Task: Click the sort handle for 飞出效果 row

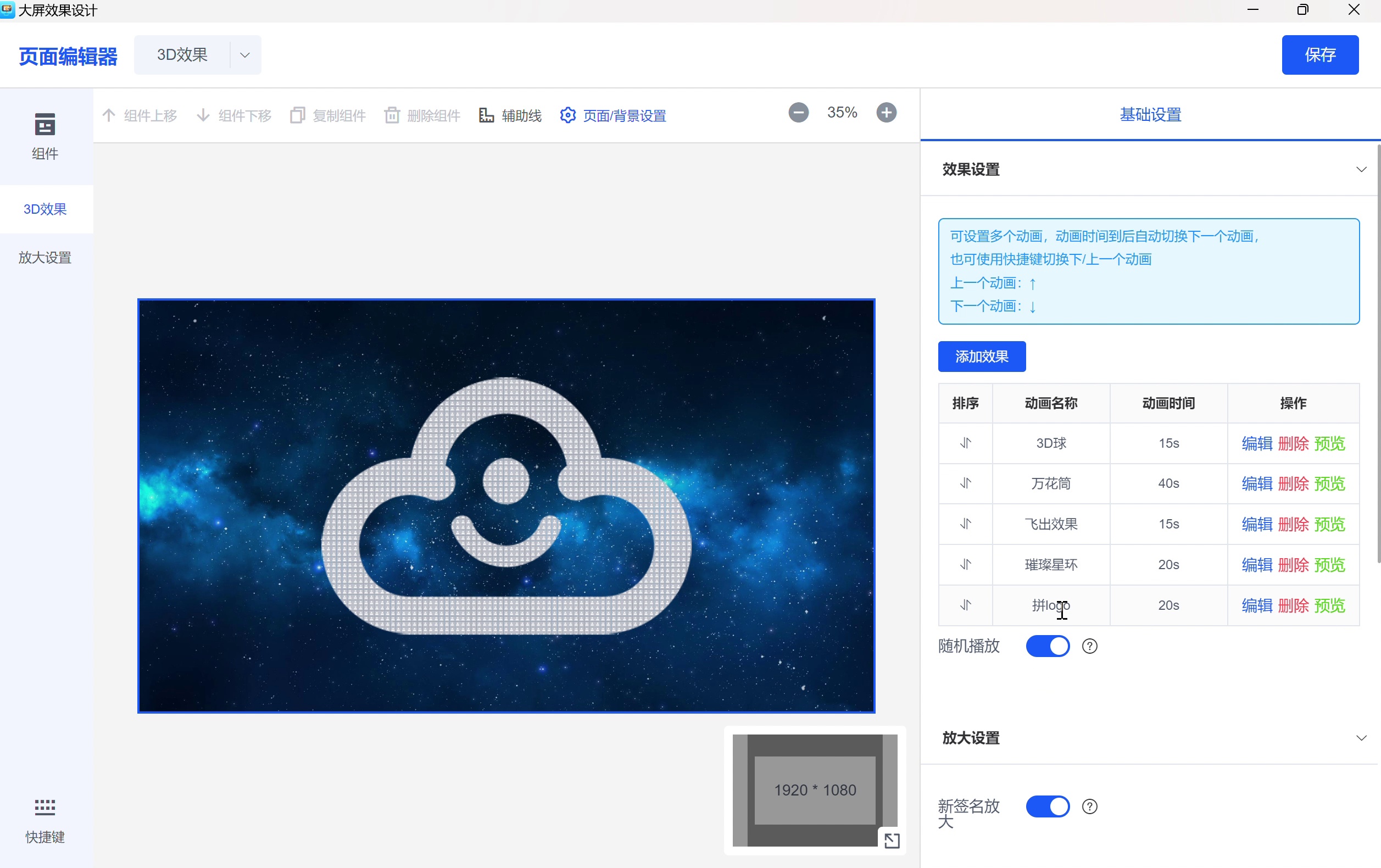Action: 965,524
